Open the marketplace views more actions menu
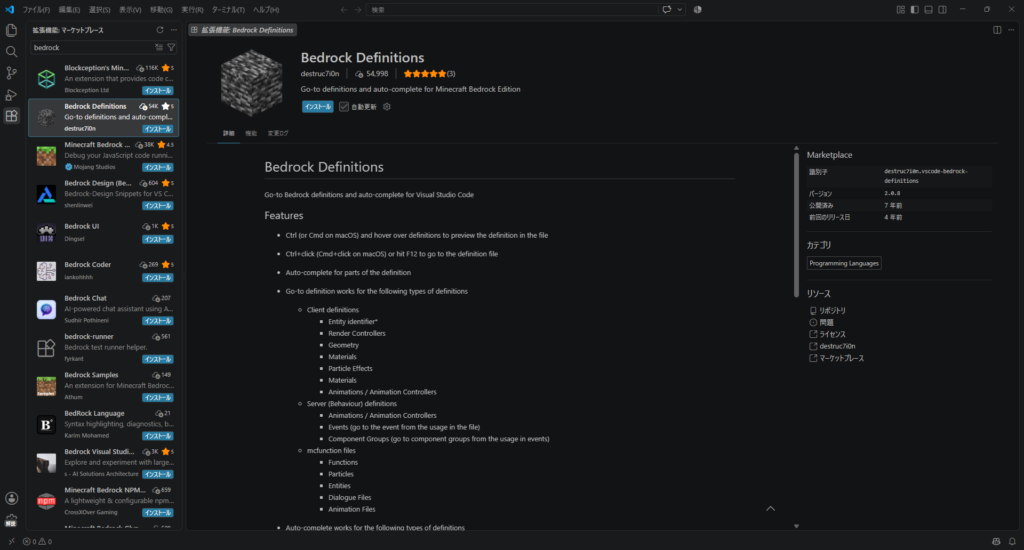The width and height of the screenshot is (1024, 550). click(x=174, y=30)
